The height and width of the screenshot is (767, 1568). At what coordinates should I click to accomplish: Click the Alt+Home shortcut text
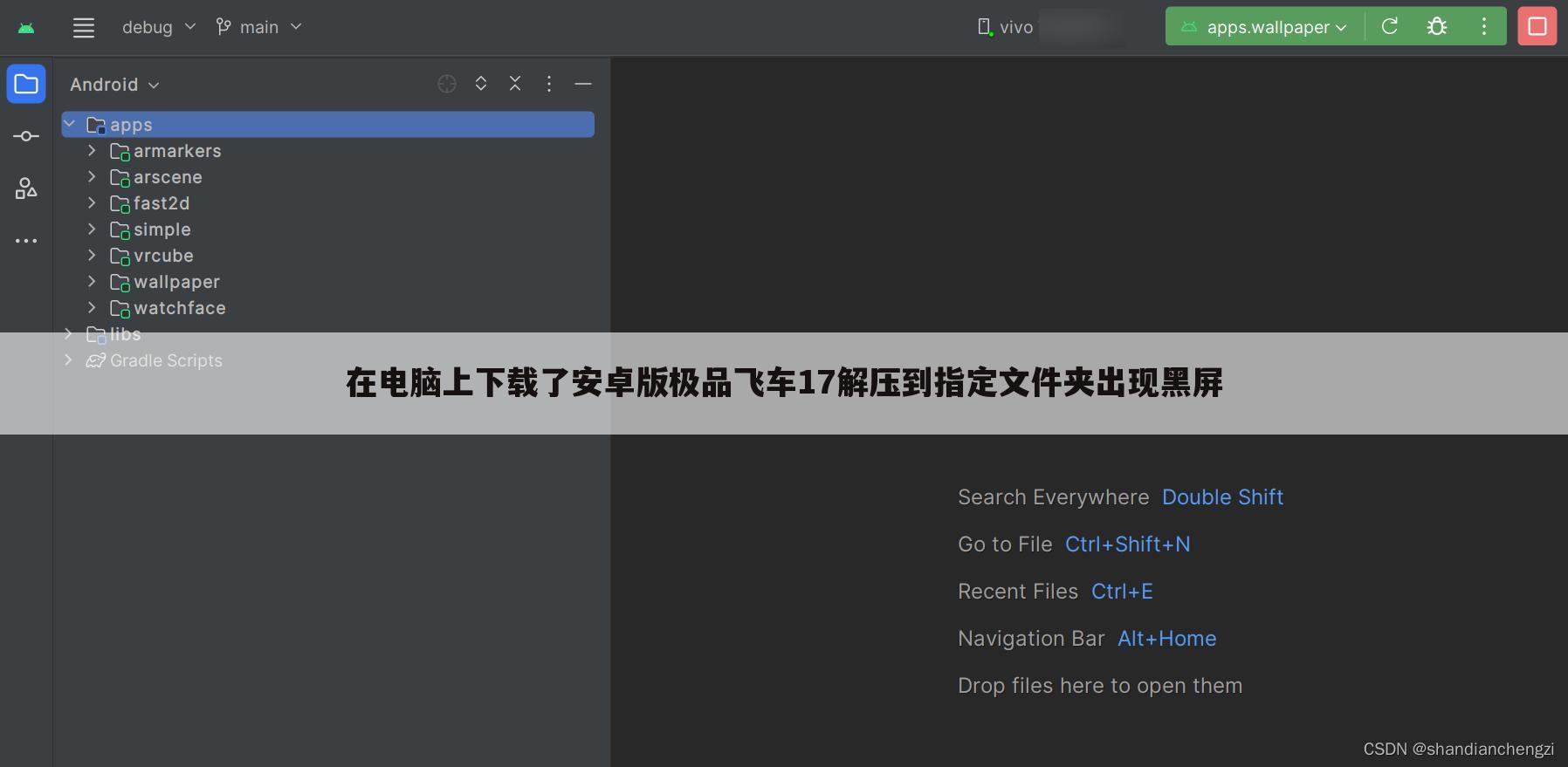tap(1167, 639)
